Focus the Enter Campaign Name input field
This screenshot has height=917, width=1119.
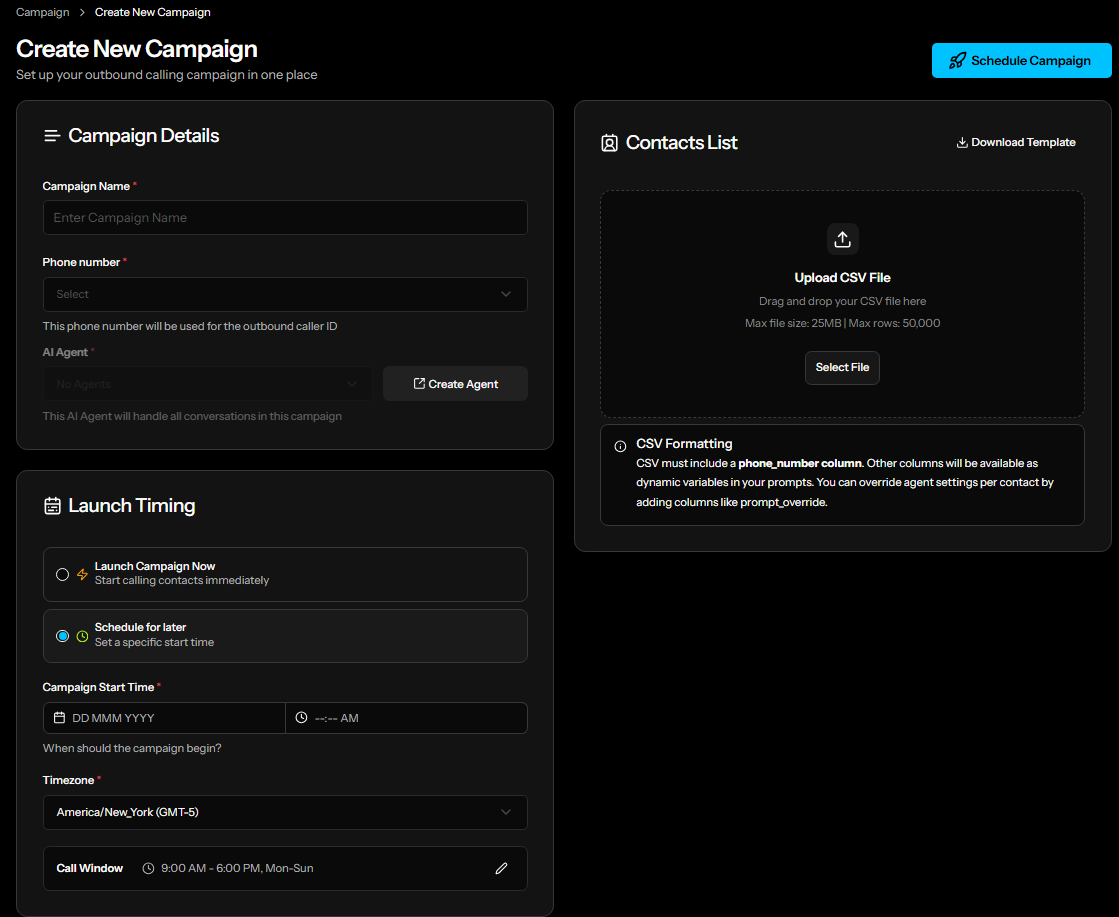click(285, 217)
